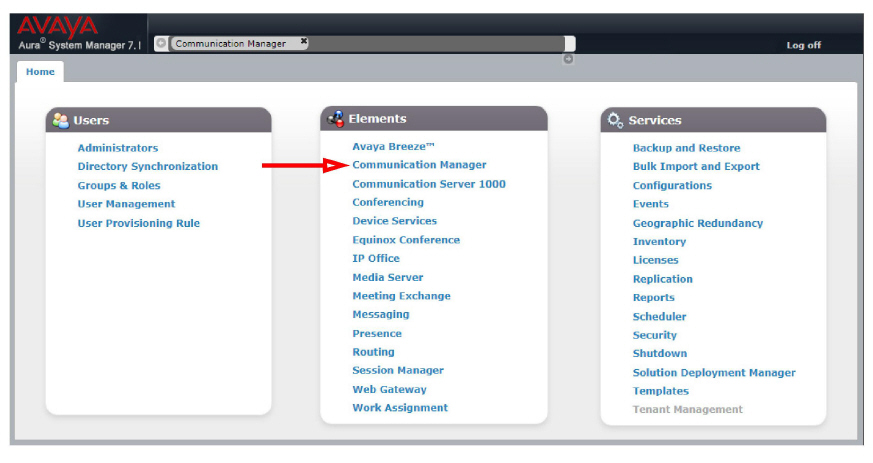The height and width of the screenshot is (463, 873).
Task: Open Session Manager
Action: 398,371
